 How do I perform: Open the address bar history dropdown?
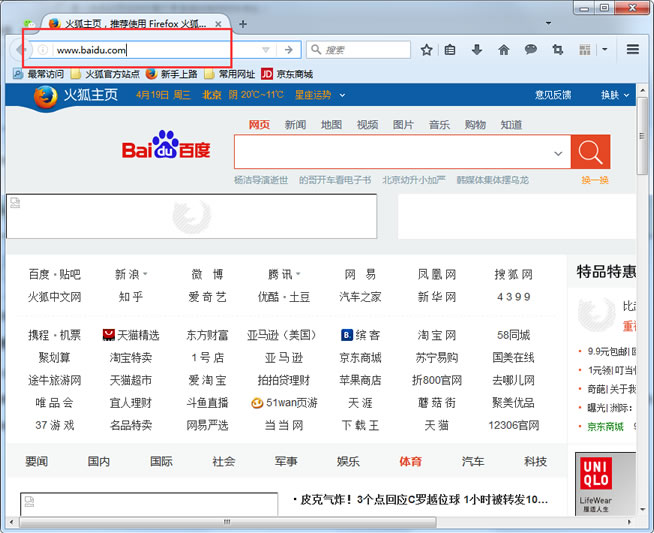(x=266, y=50)
